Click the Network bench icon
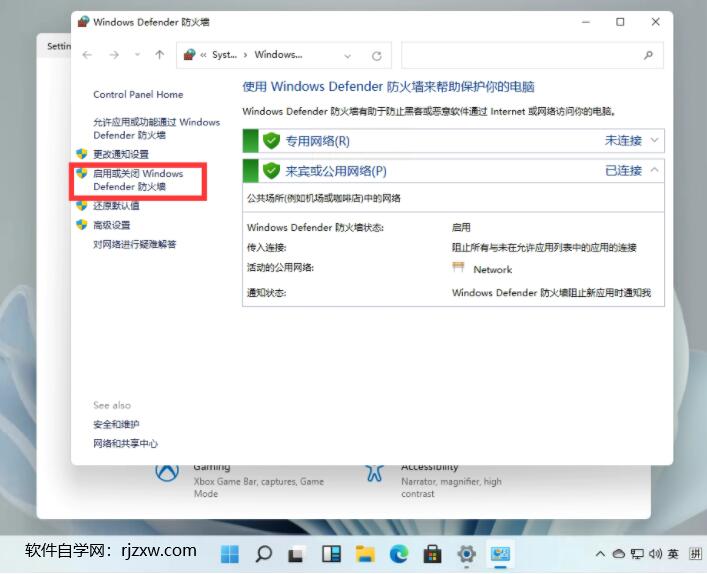The height and width of the screenshot is (574, 707). pyautogui.click(x=458, y=267)
